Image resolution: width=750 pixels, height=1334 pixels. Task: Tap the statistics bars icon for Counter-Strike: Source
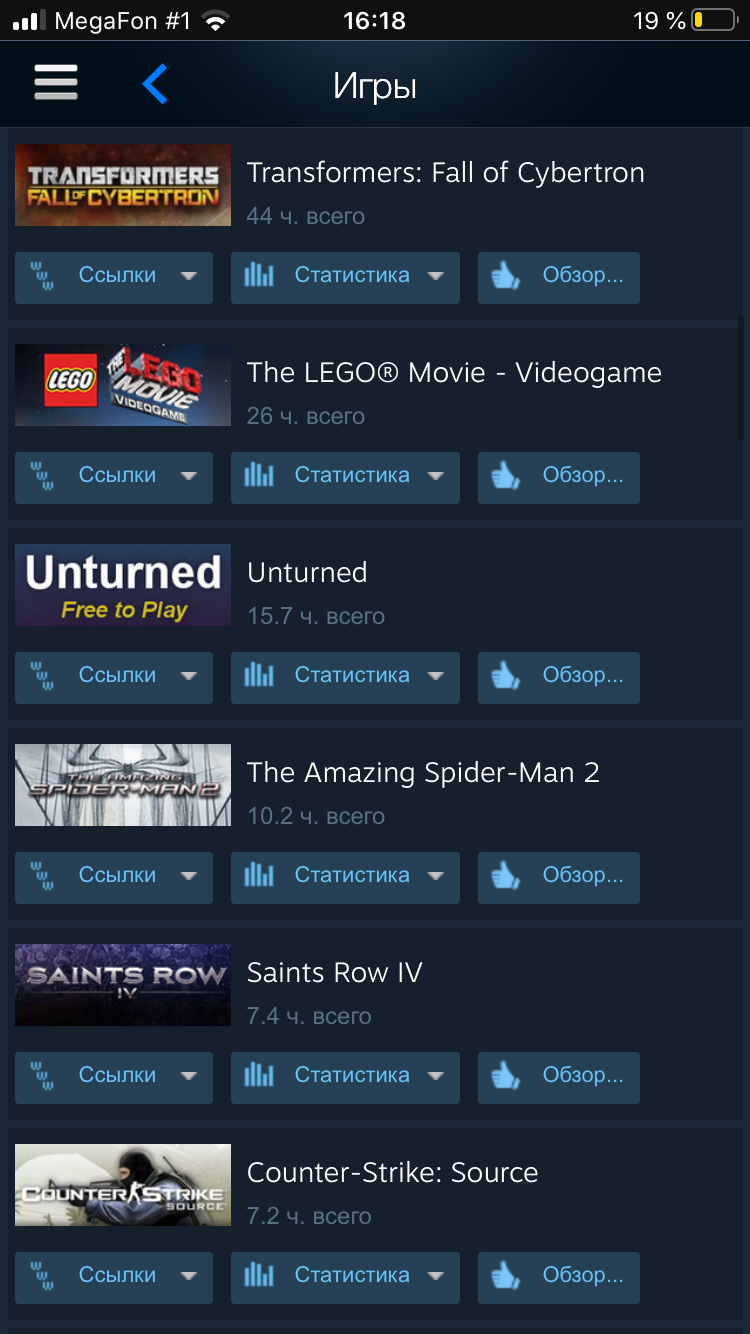259,1276
